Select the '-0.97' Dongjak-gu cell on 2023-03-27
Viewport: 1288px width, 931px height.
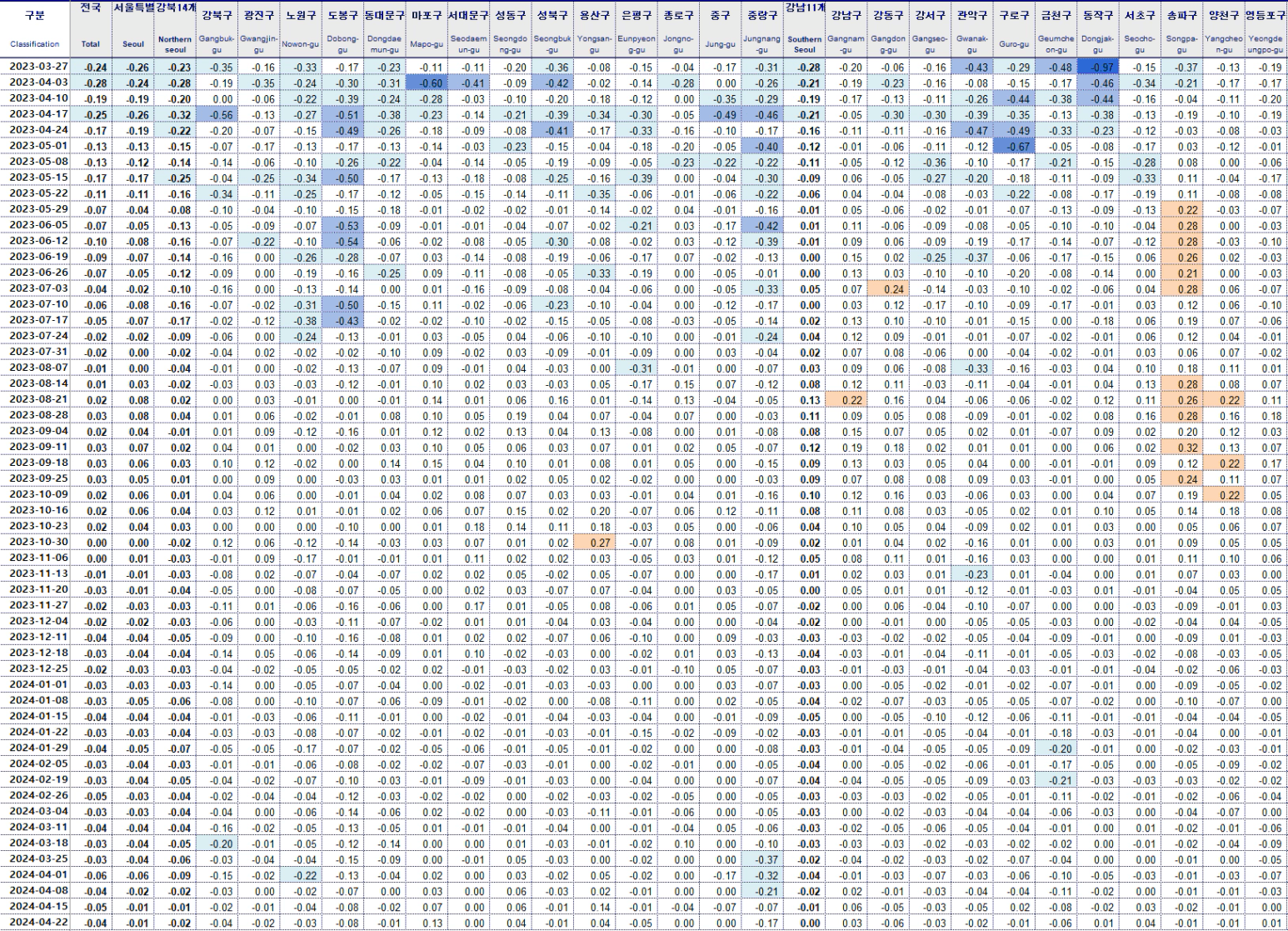1098,68
